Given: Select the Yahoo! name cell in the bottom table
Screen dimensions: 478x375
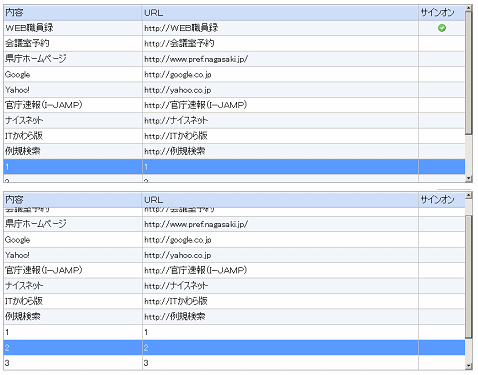Looking at the screenshot, I should point(73,255).
